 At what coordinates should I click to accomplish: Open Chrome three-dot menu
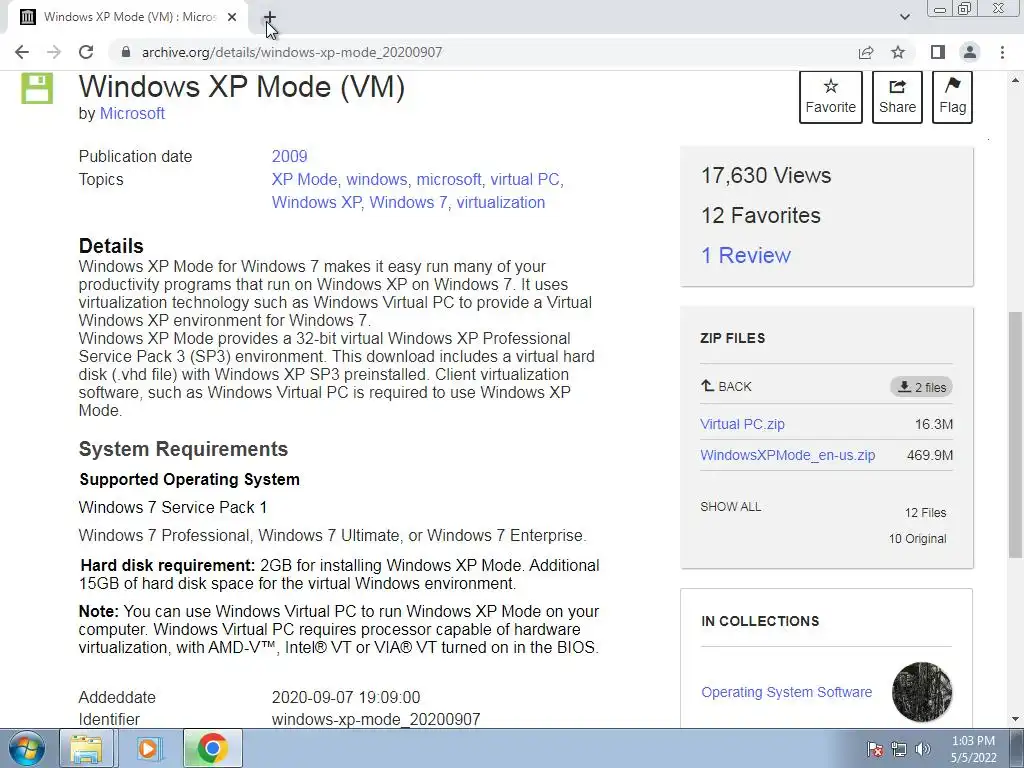[1002, 52]
